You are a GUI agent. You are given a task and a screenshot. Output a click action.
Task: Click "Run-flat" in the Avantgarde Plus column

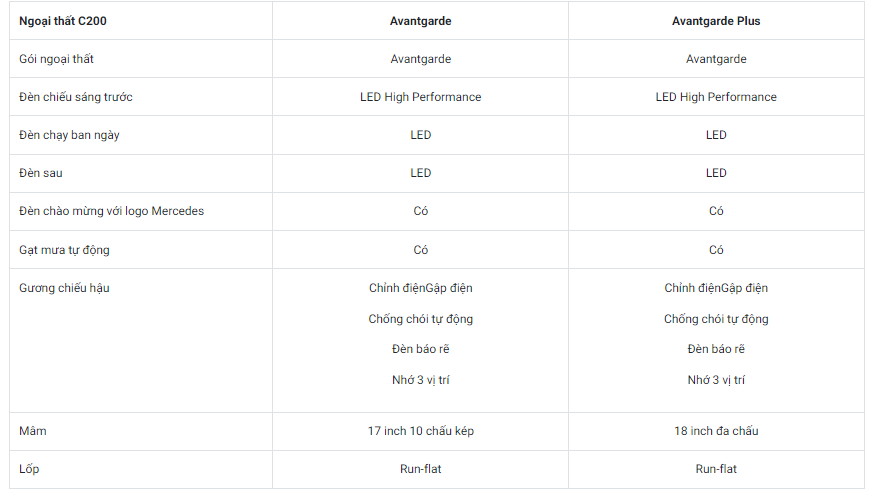(x=716, y=469)
